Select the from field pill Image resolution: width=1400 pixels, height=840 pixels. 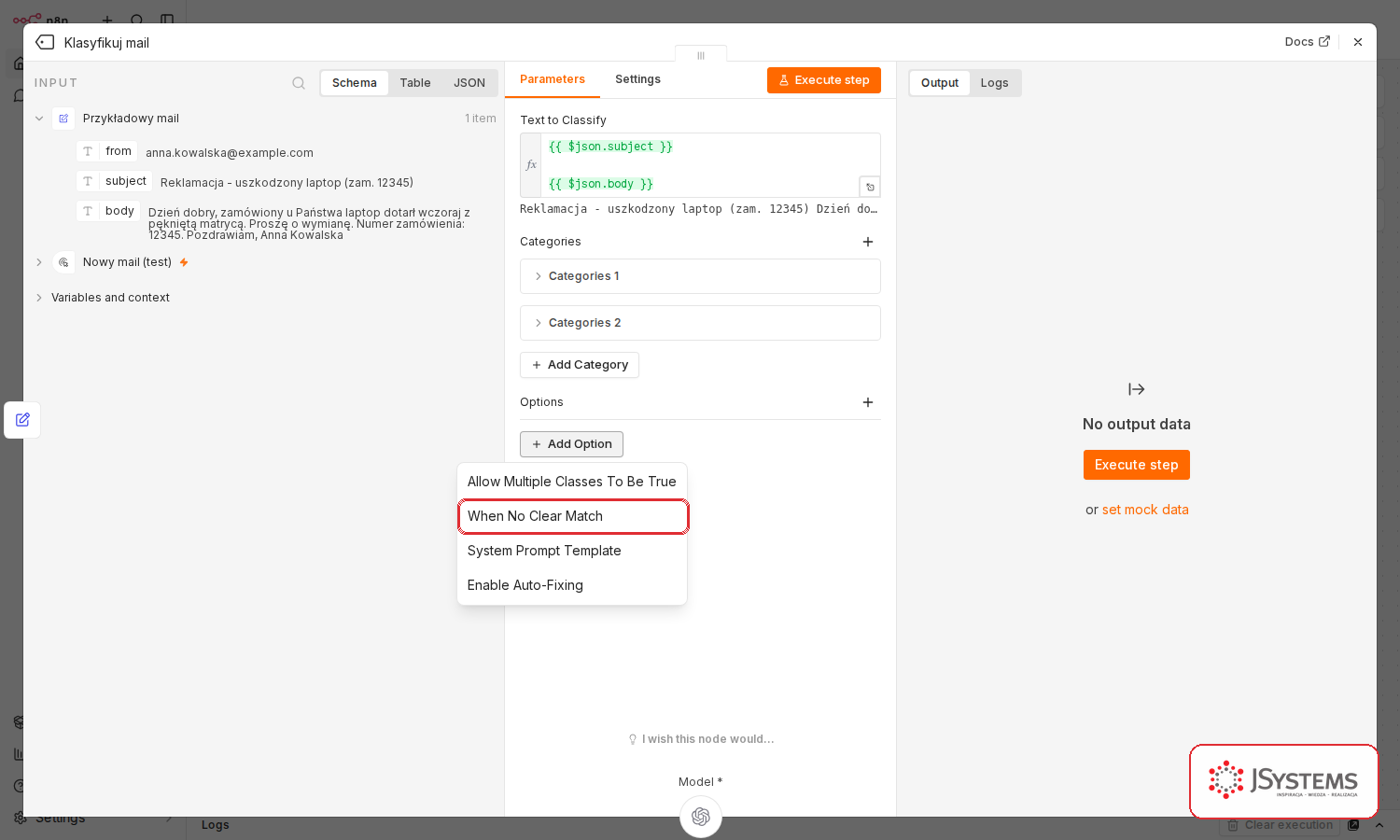[107, 151]
